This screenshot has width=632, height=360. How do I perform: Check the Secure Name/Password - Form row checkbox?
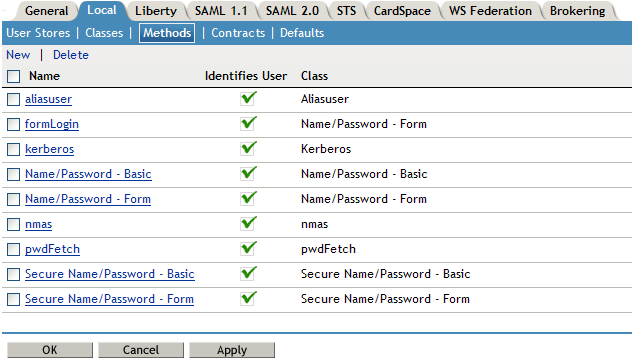pos(13,299)
